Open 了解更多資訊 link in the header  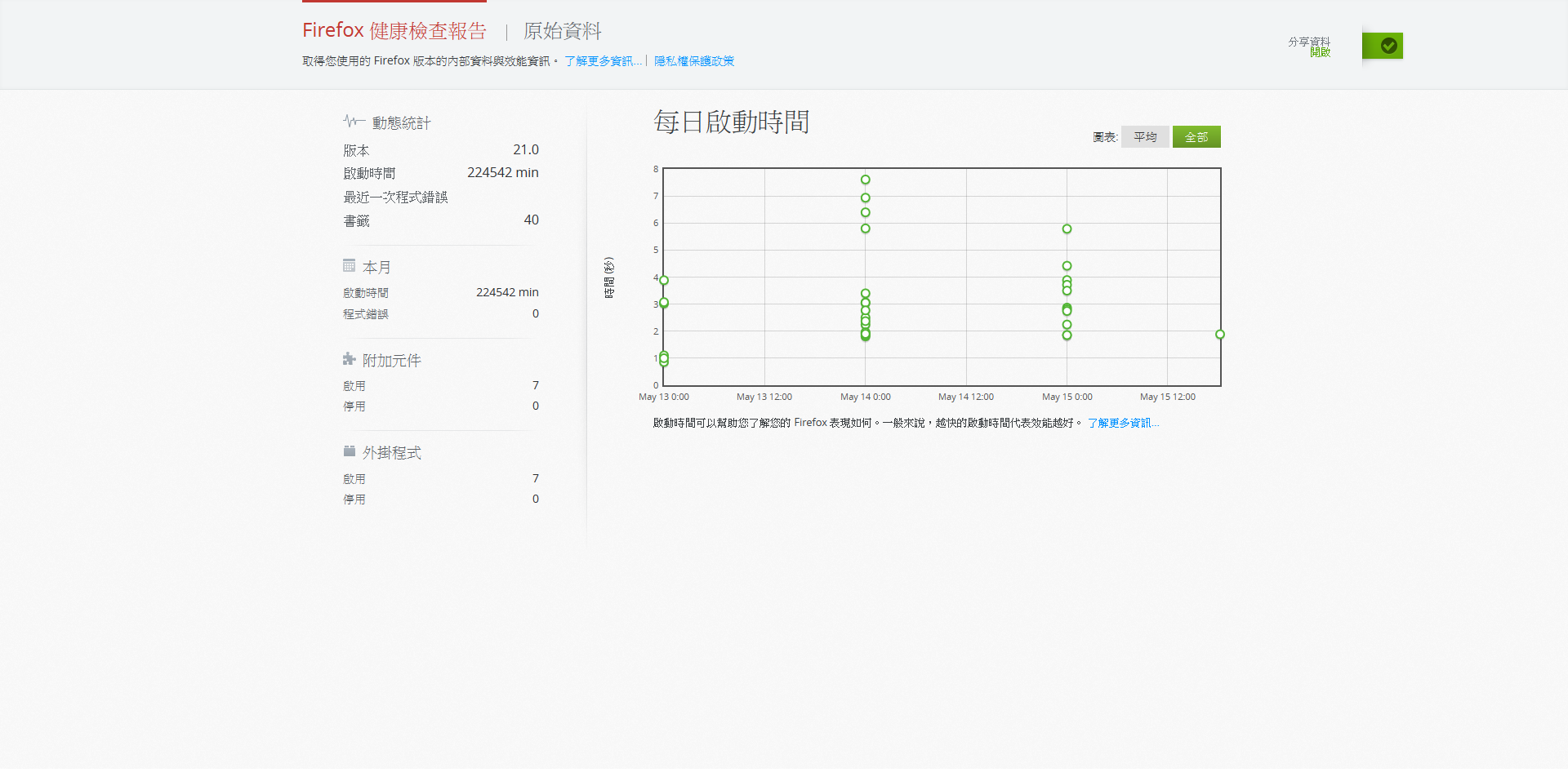[602, 61]
